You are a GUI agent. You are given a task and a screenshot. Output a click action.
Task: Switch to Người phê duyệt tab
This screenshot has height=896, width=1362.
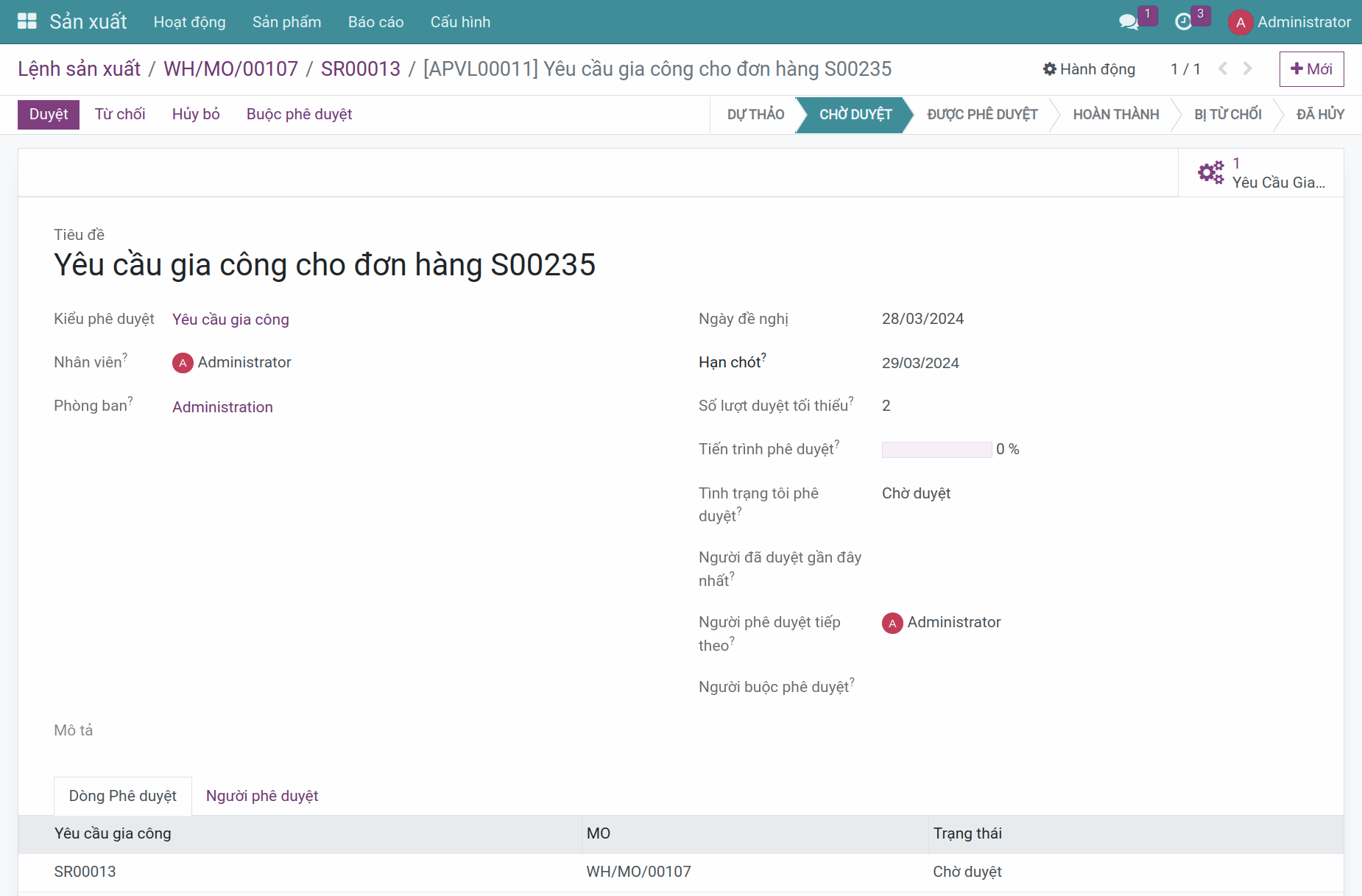point(262,796)
